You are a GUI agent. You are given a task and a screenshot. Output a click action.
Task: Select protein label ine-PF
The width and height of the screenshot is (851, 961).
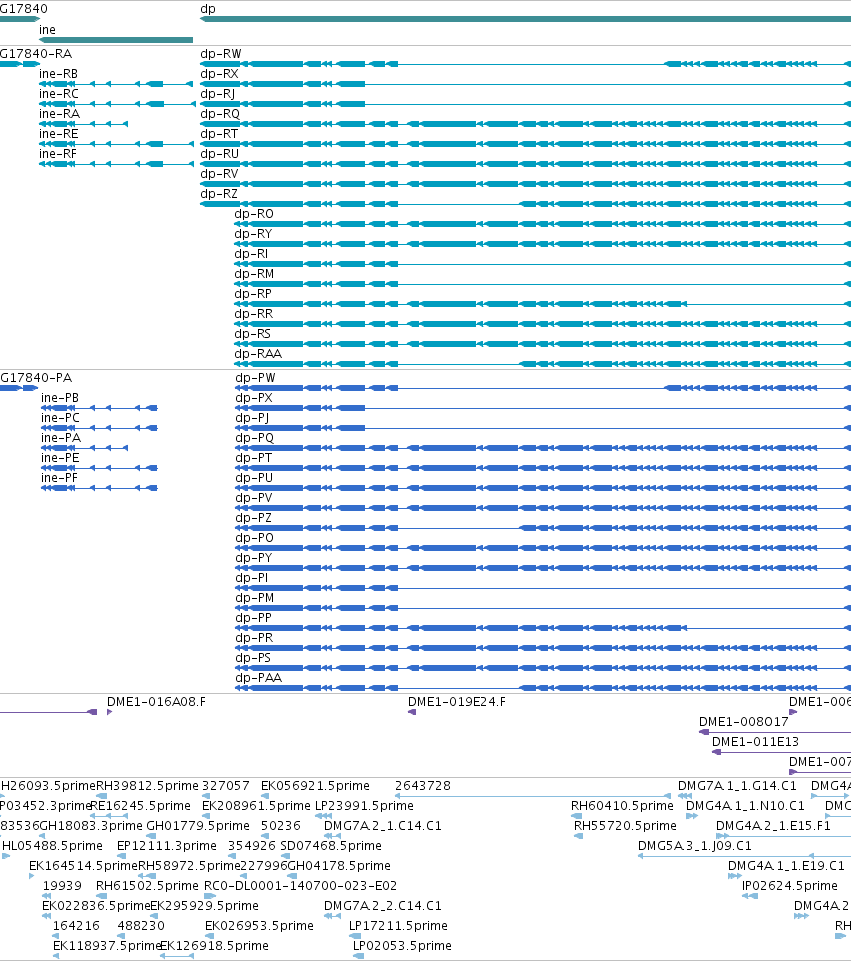tap(59, 478)
